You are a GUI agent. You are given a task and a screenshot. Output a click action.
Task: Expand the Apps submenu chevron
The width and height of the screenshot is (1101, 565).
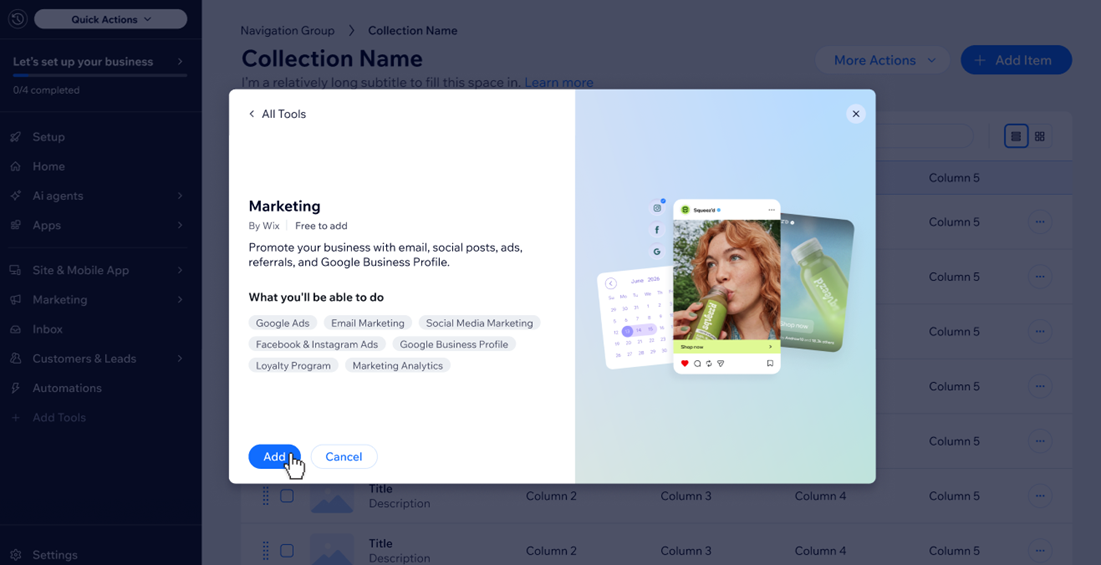[x=180, y=225]
